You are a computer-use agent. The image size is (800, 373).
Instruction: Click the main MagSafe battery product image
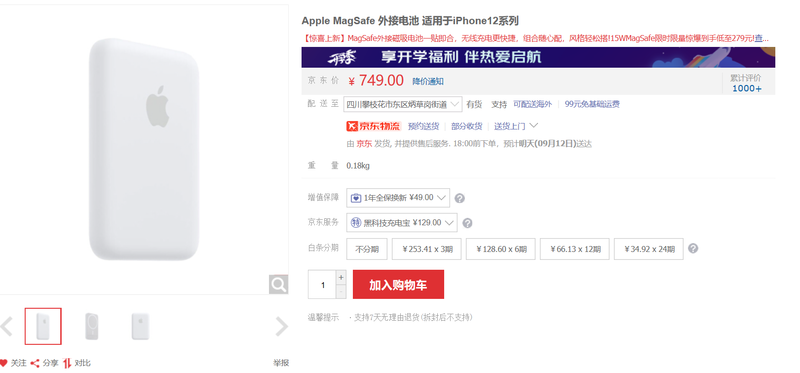click(144, 150)
